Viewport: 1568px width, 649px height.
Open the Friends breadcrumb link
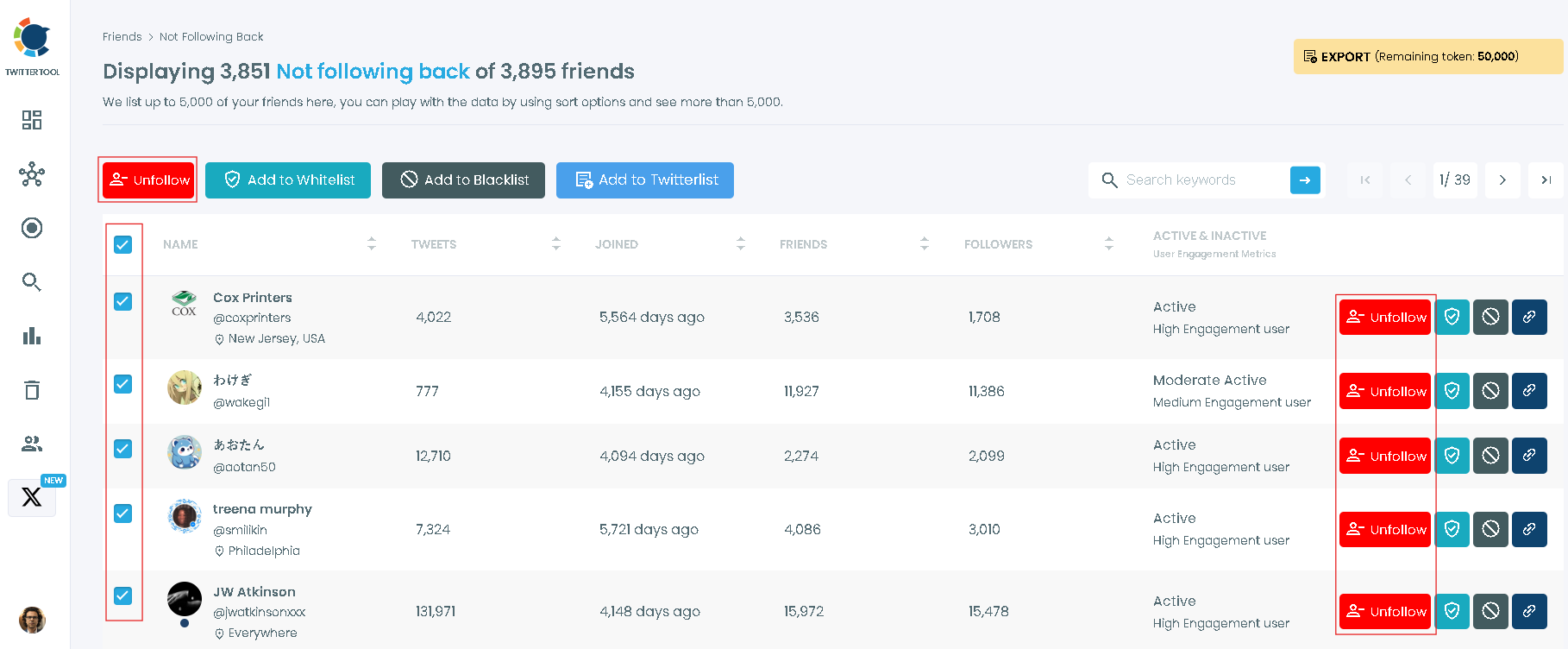[122, 37]
